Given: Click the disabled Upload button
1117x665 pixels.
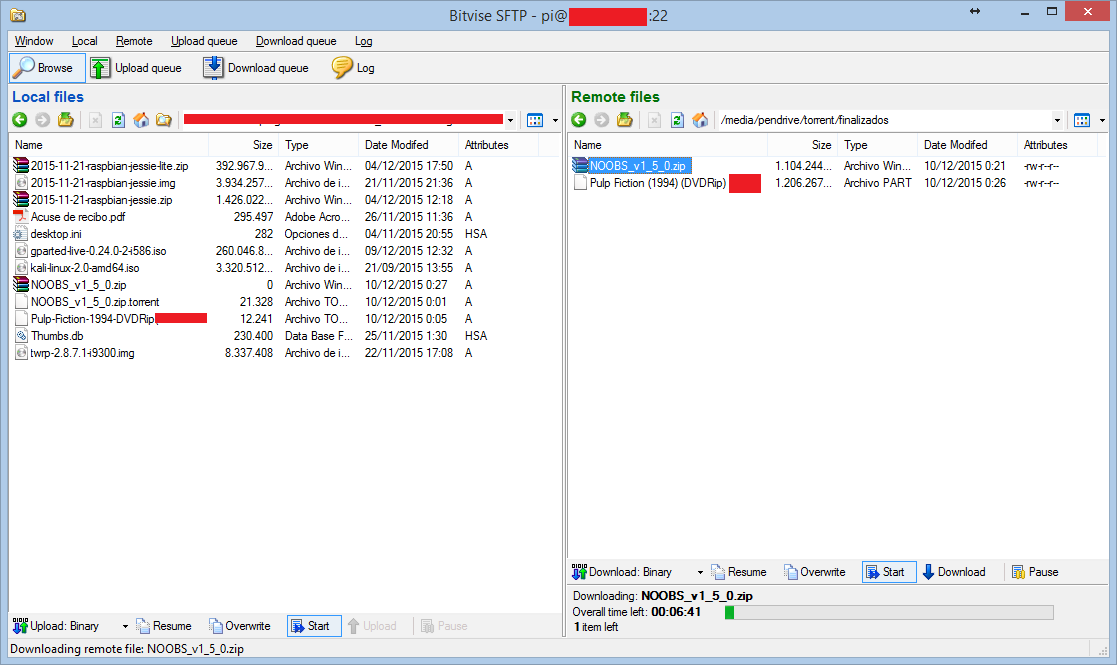Looking at the screenshot, I should pos(372,627).
